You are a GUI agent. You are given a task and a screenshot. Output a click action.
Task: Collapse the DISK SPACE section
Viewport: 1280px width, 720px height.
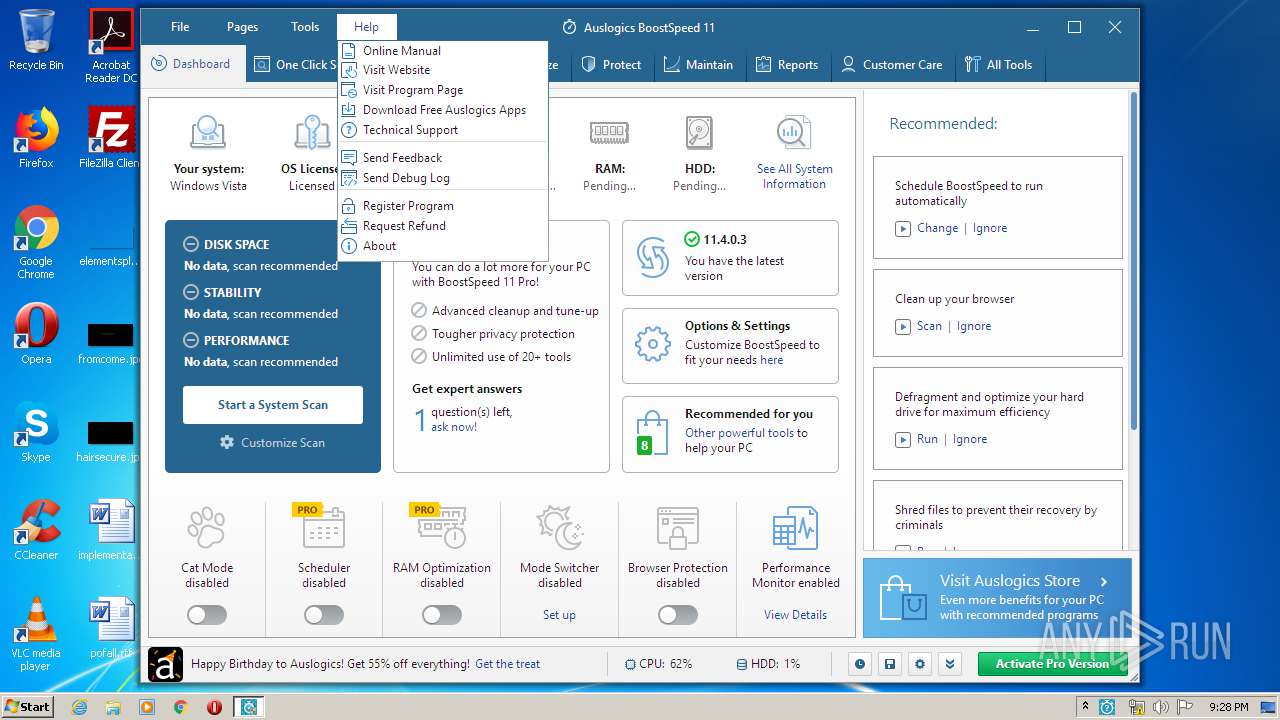click(191, 244)
